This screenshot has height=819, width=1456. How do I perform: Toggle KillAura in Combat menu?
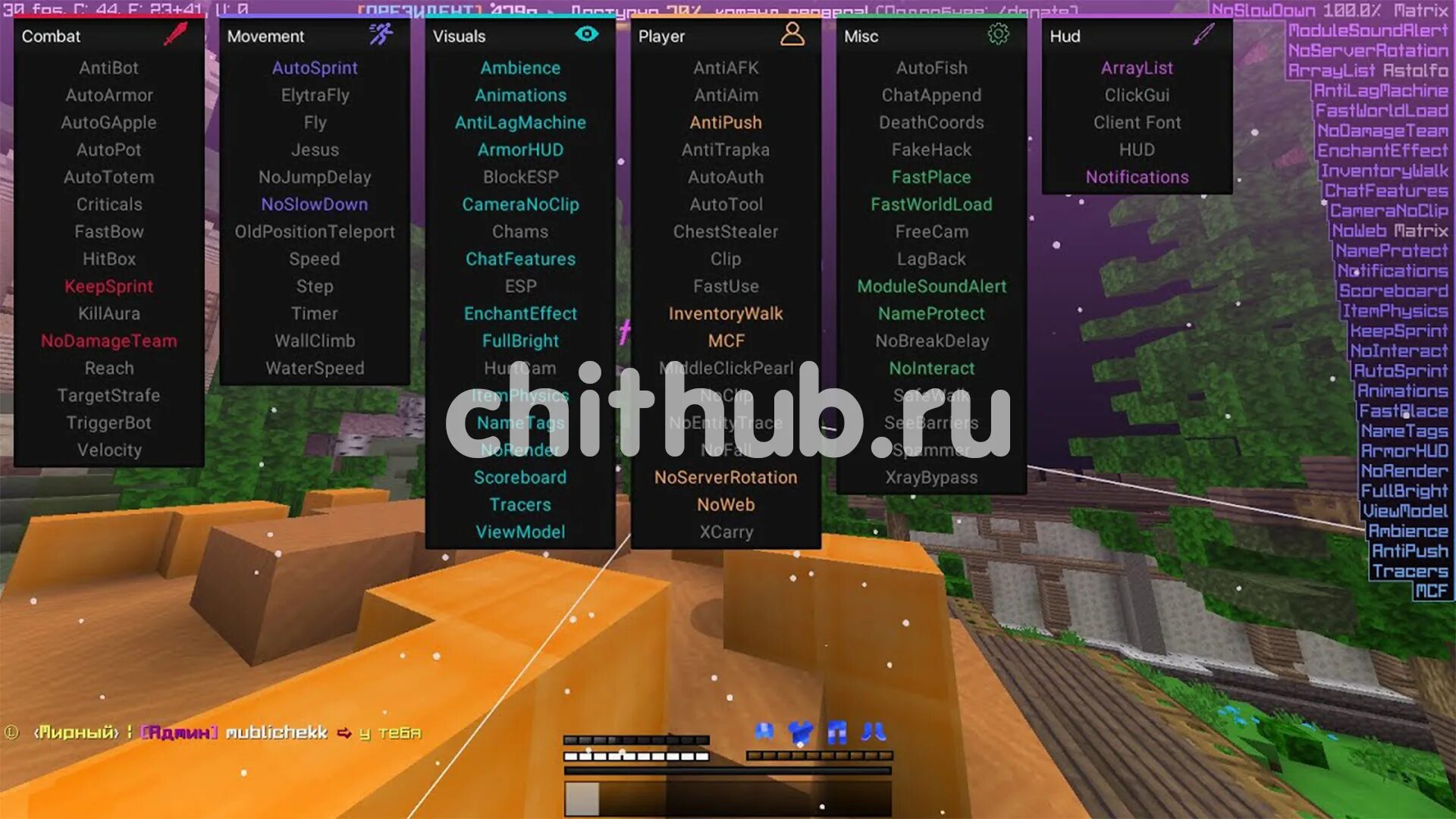[108, 313]
